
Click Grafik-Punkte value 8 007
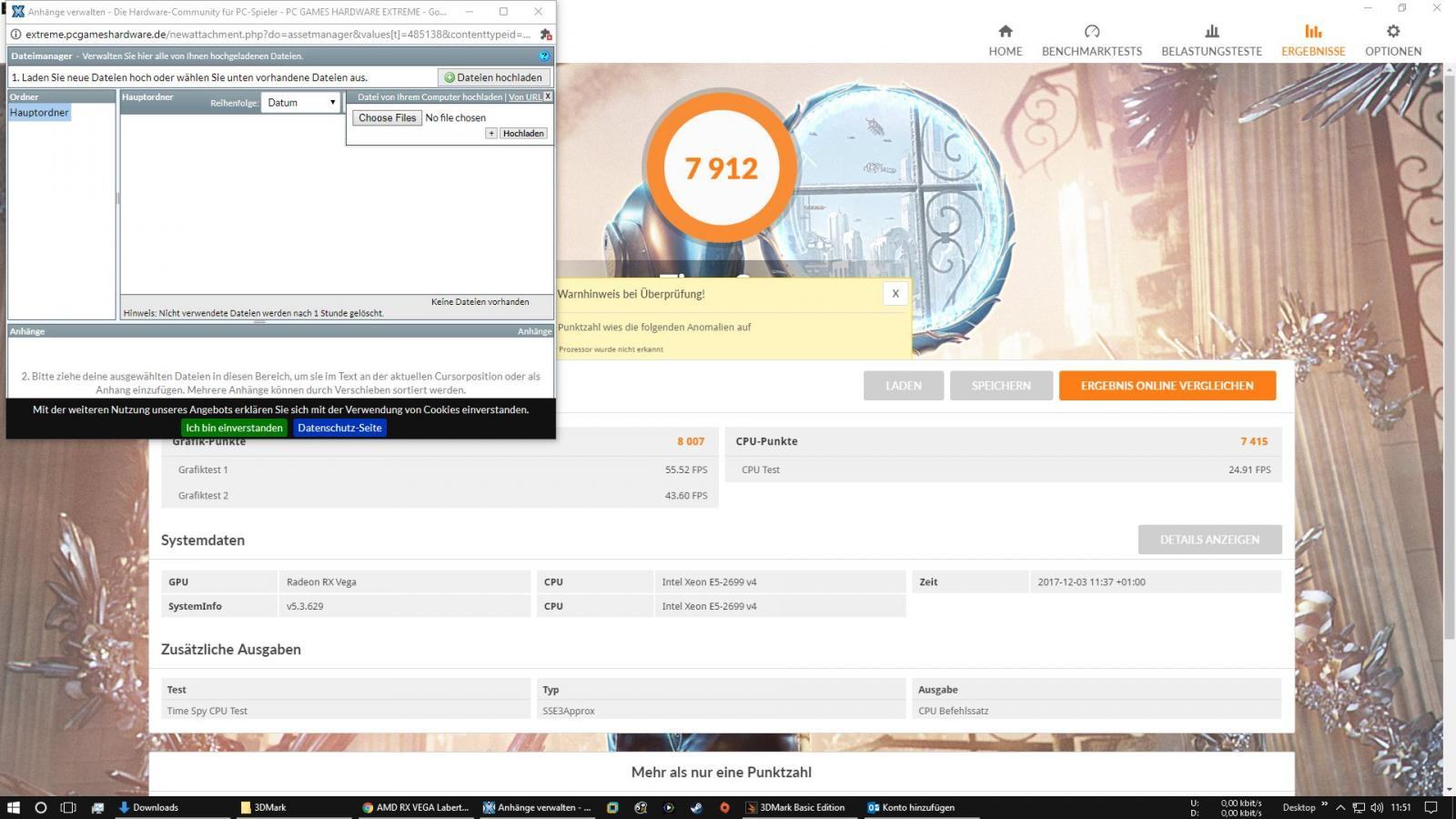click(691, 441)
